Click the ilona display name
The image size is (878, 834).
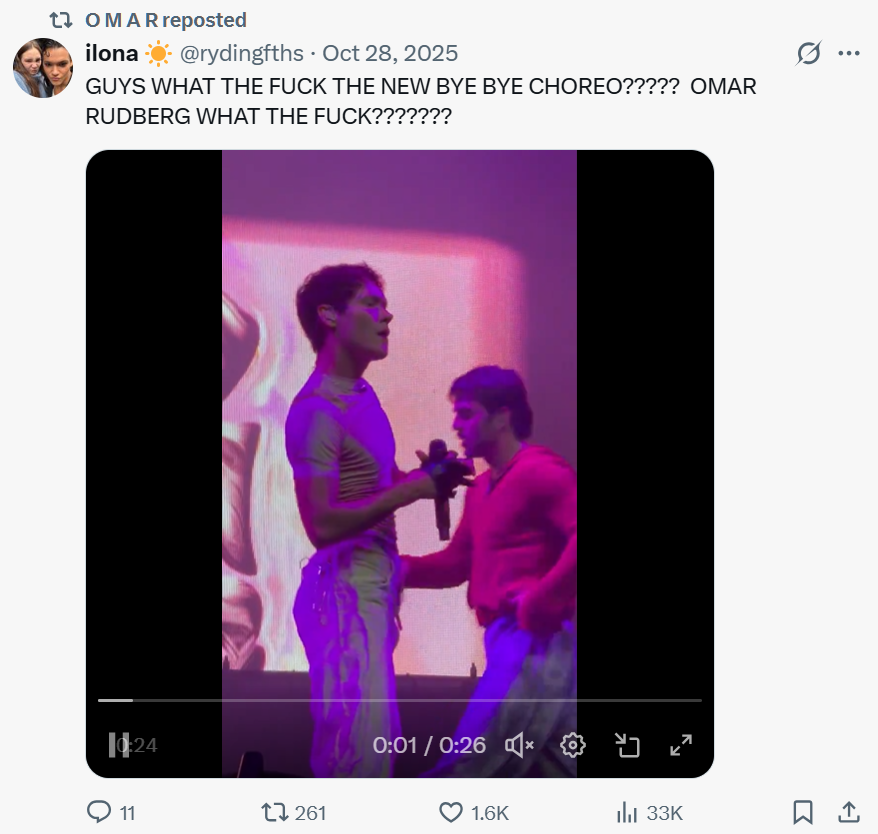(x=112, y=54)
